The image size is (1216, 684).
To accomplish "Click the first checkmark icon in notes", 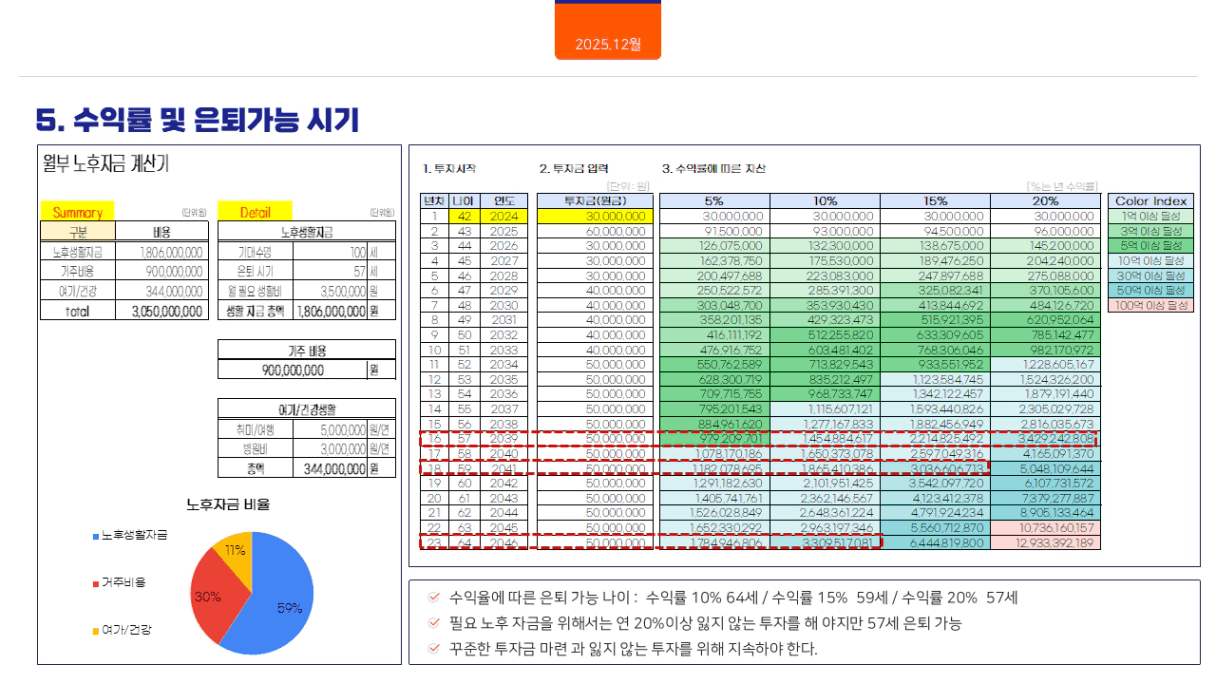I will [433, 598].
